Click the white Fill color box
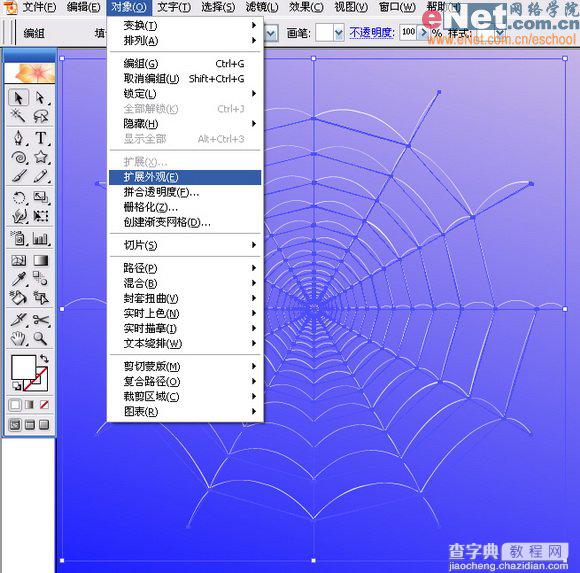The height and width of the screenshot is (573, 580). [x=24, y=367]
